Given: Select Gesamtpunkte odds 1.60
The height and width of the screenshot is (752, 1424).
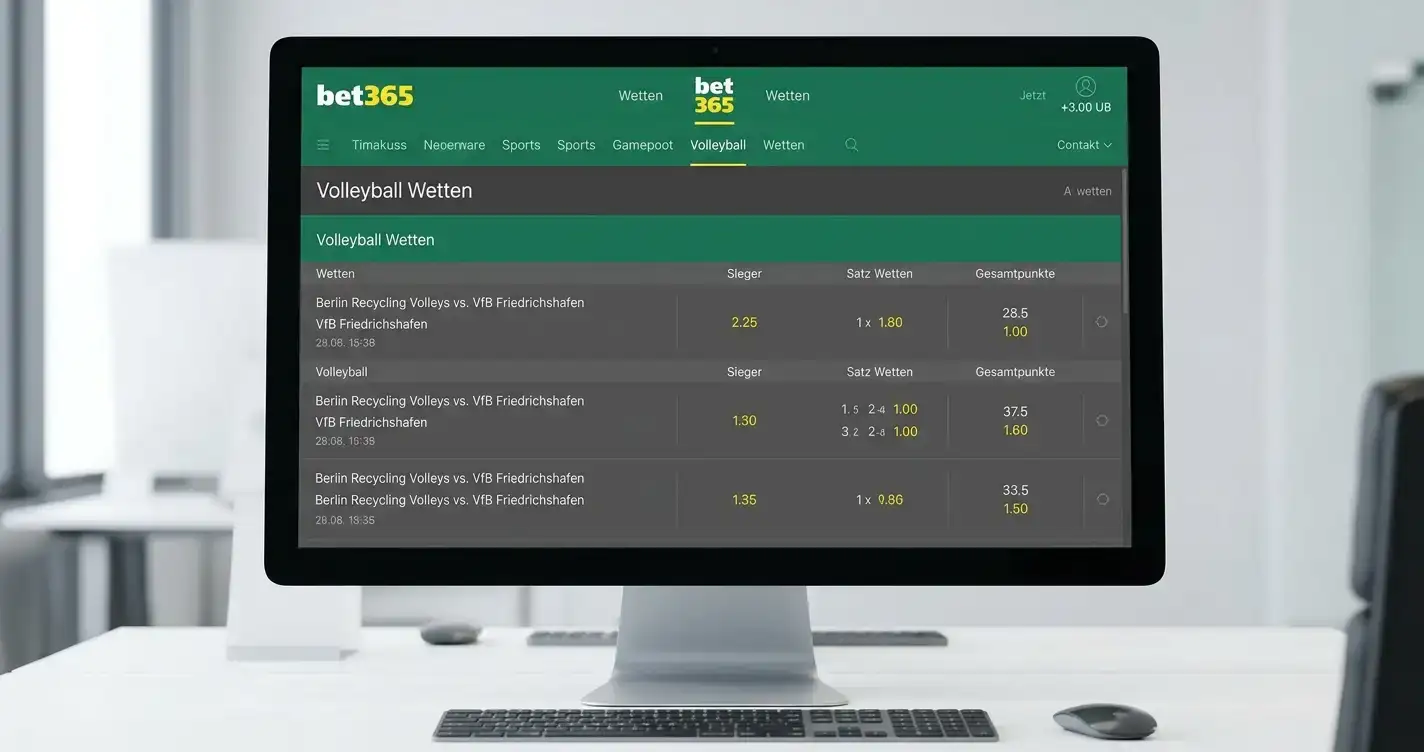Looking at the screenshot, I should pyautogui.click(x=1015, y=430).
